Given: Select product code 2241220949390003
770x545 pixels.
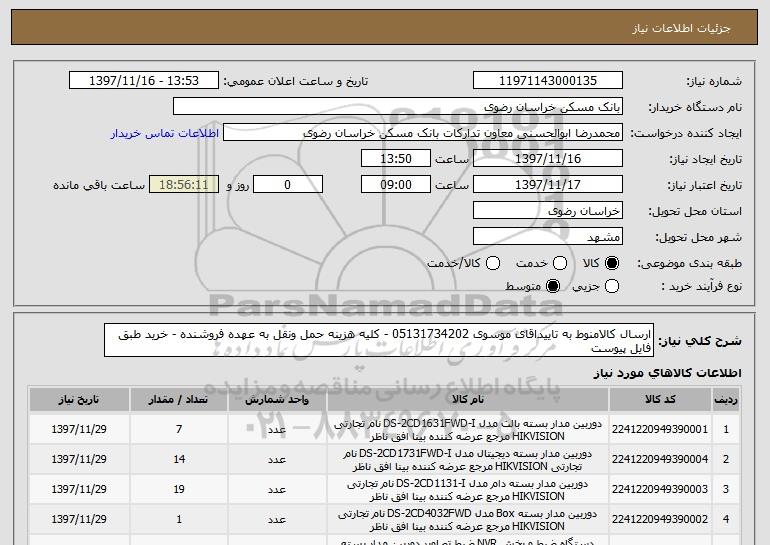Looking at the screenshot, I should (660, 489).
